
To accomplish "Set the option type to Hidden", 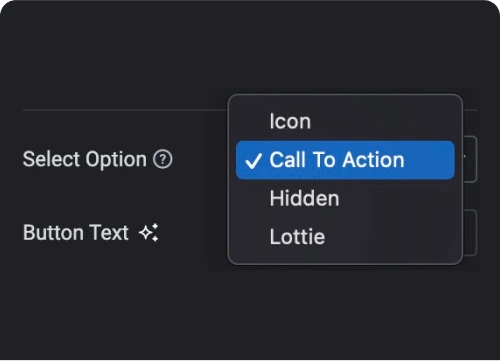I will tap(345, 199).
